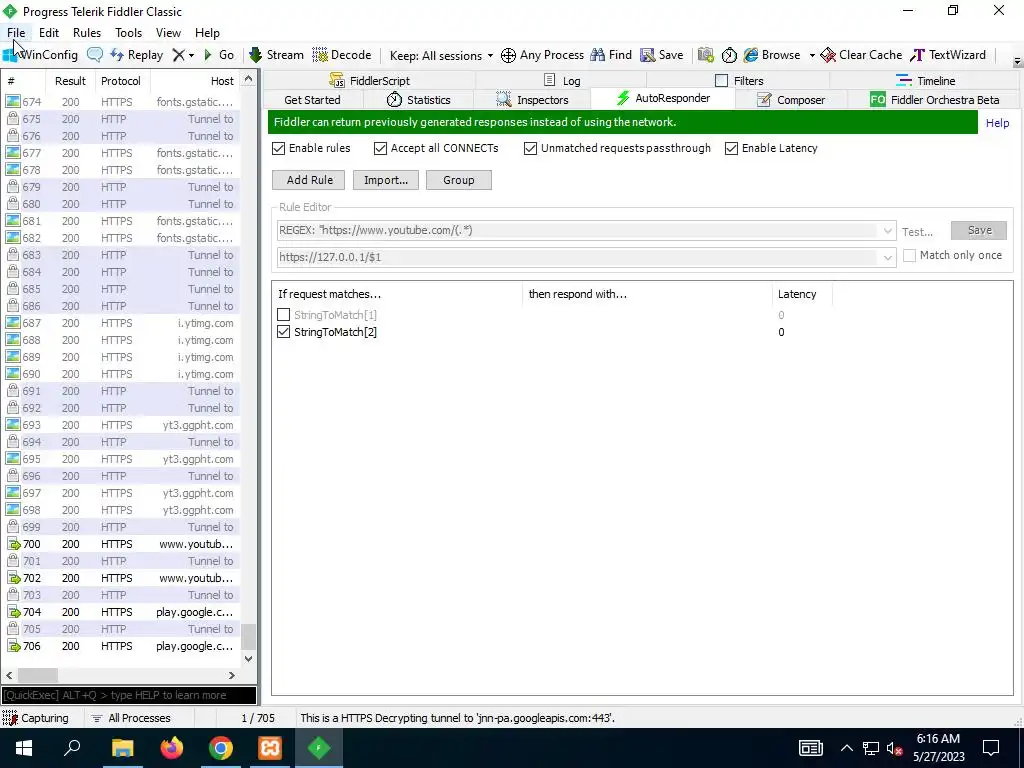Show hidden system tray icons

pyautogui.click(x=846, y=748)
